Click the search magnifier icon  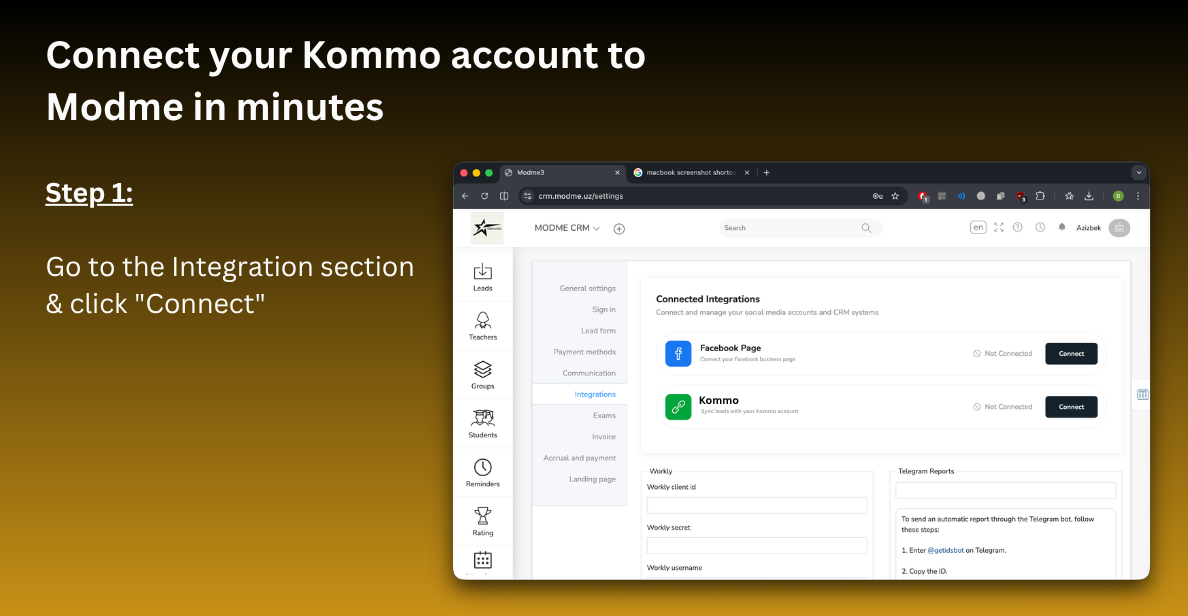click(866, 228)
